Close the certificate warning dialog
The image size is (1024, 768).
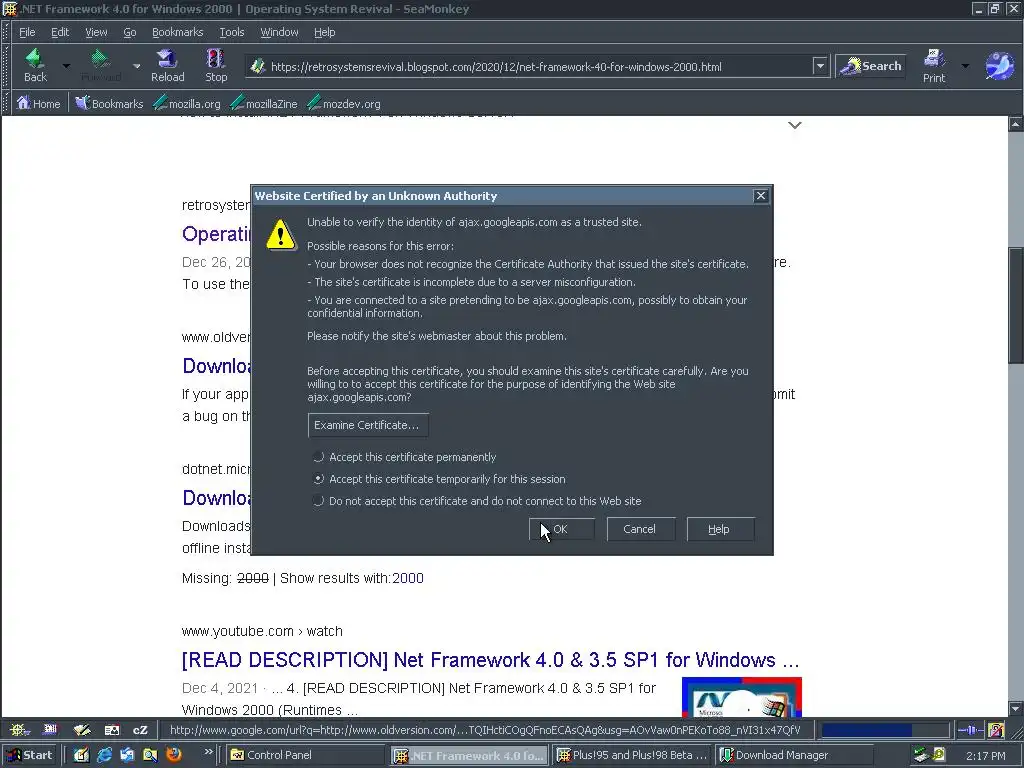[761, 196]
